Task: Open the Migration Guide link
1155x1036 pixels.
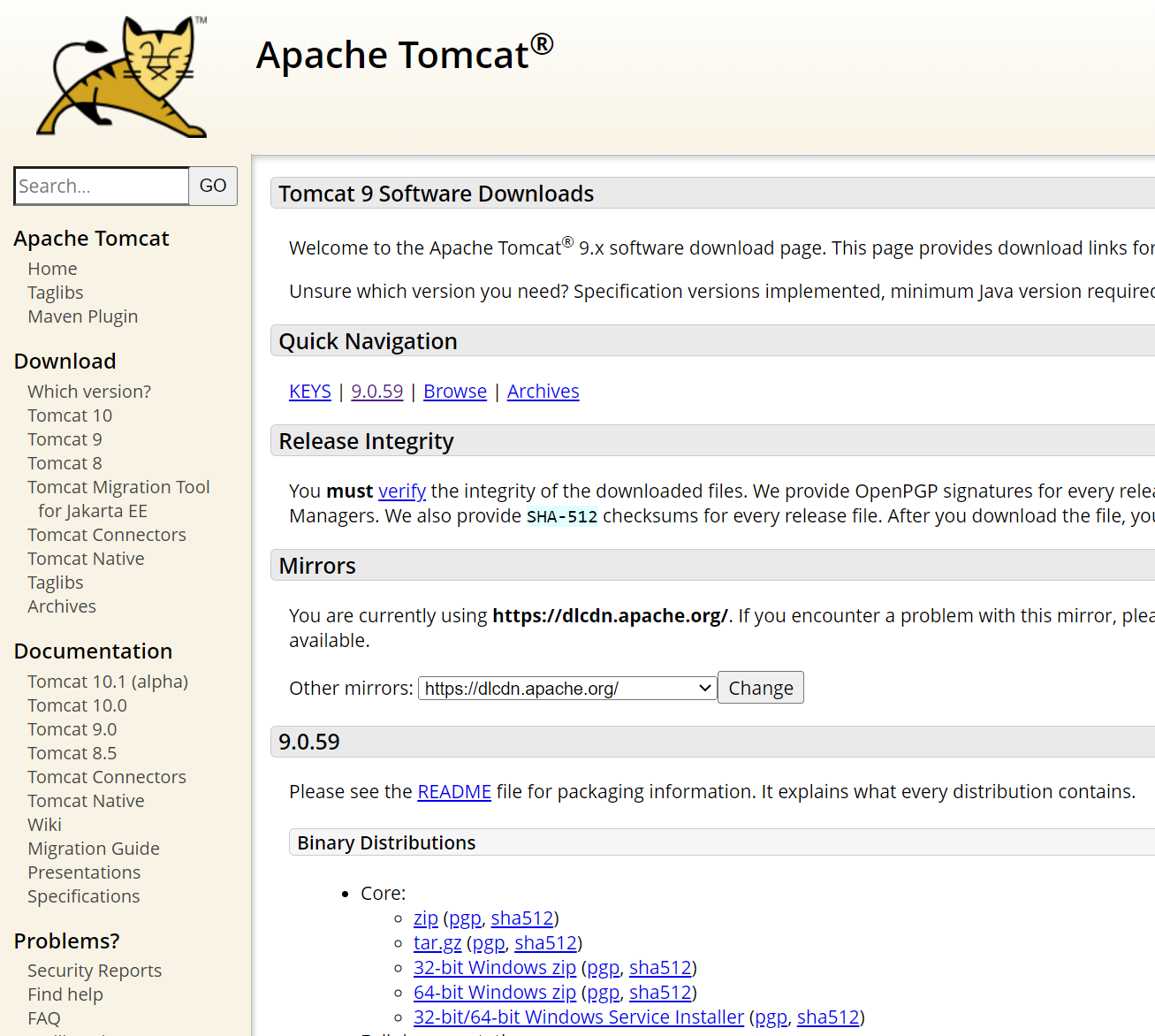Action: pyautogui.click(x=94, y=849)
